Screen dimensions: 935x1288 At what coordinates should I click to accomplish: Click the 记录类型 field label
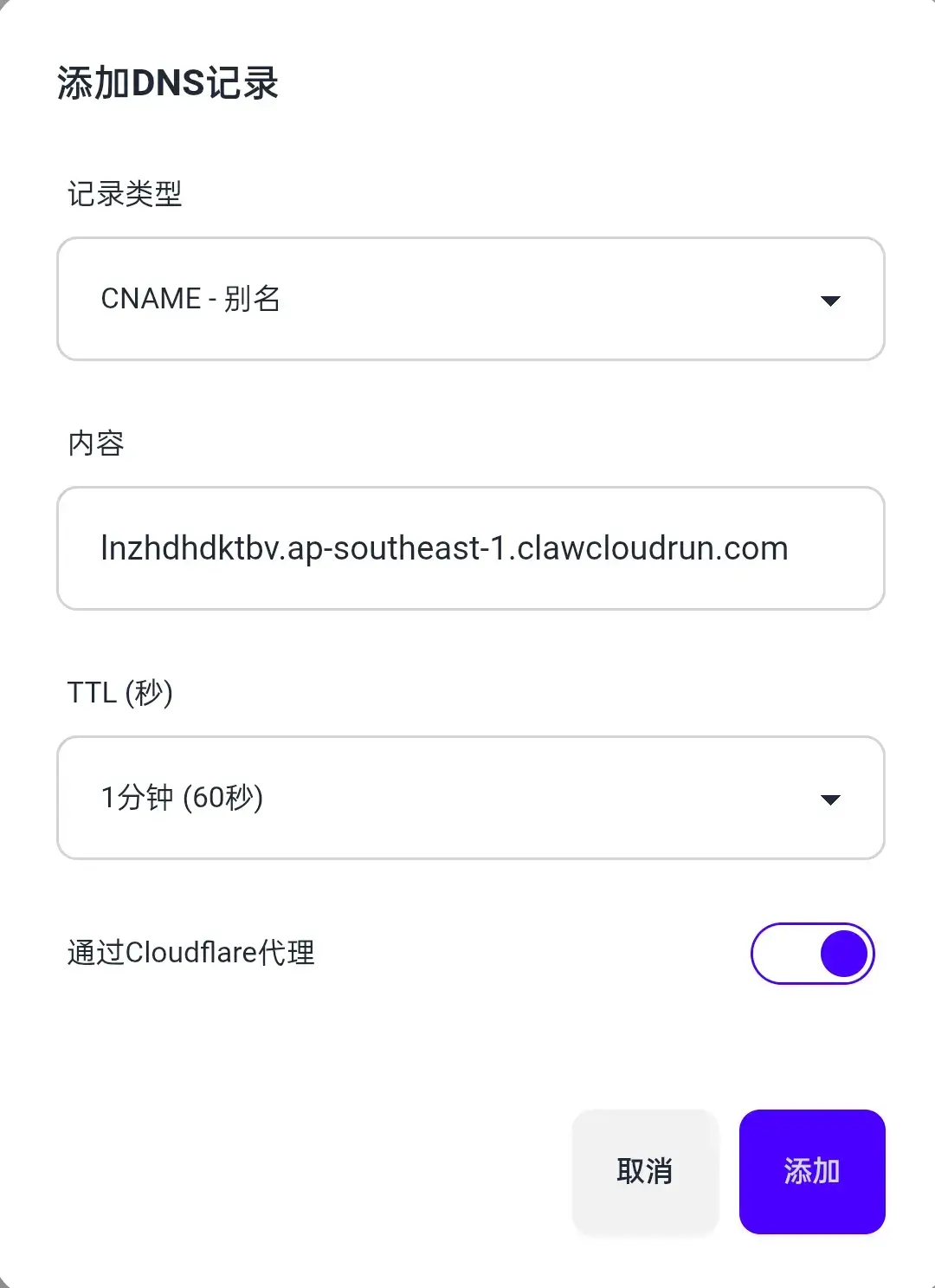click(125, 194)
